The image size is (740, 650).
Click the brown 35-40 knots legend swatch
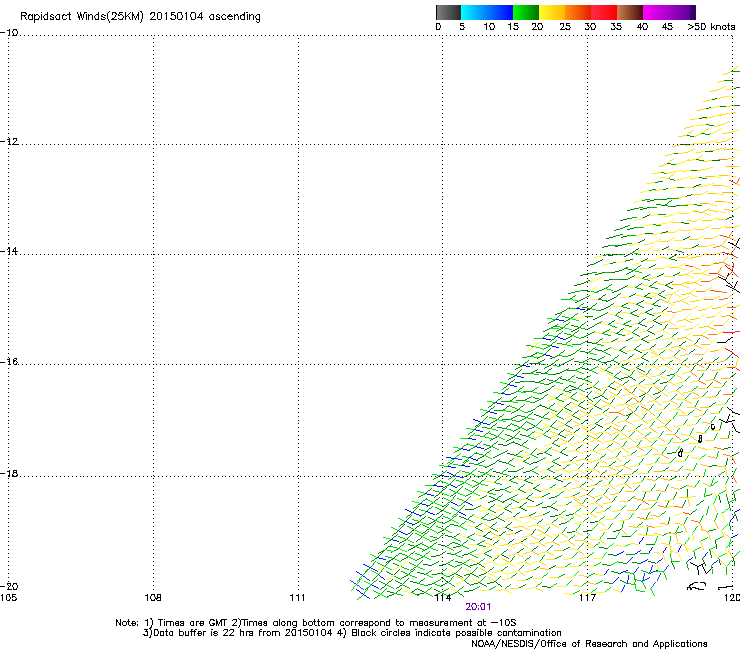coord(630,12)
